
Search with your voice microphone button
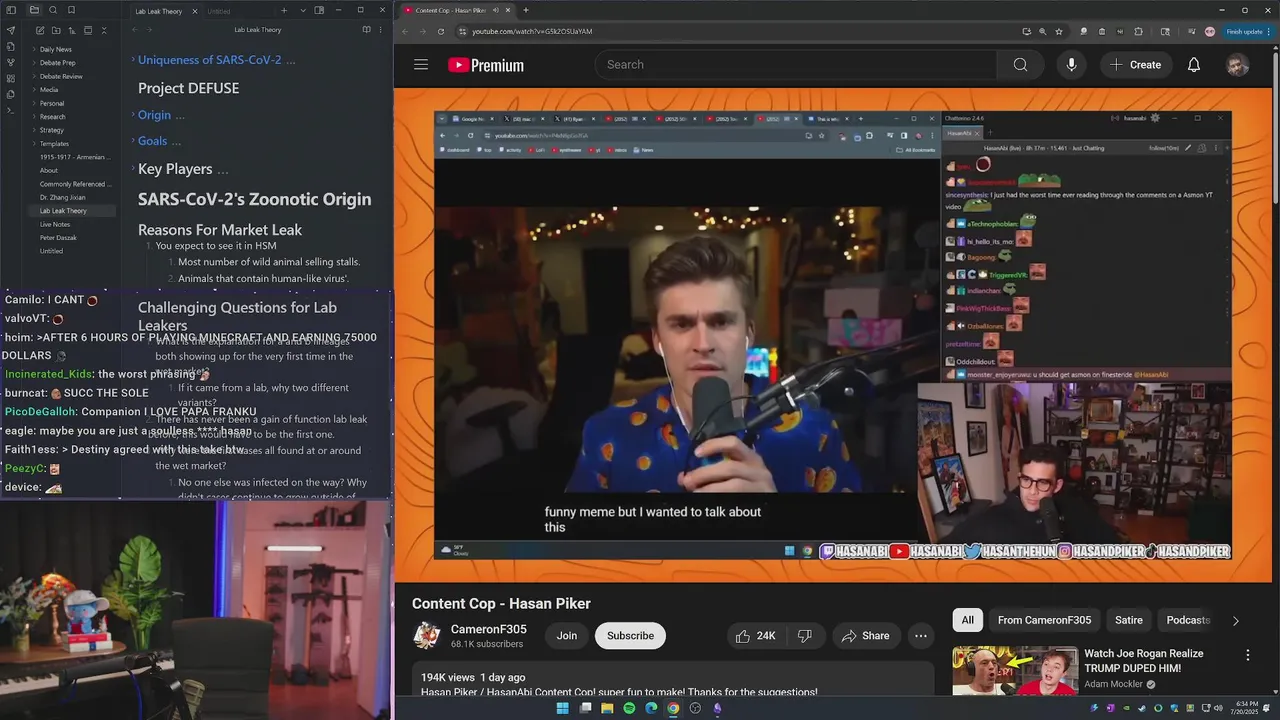(1071, 65)
